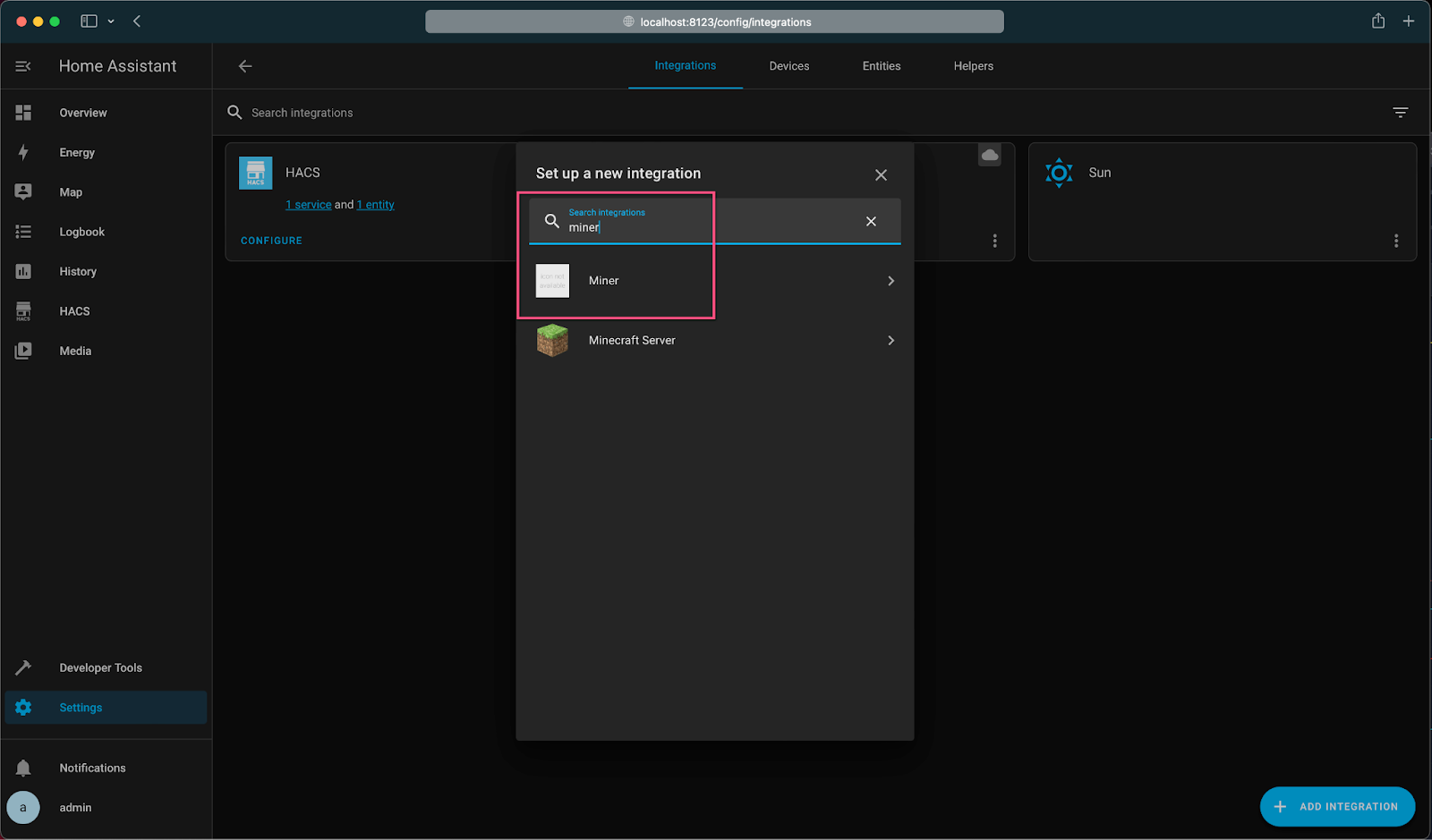
Task: Open the History page
Action: (x=106, y=271)
